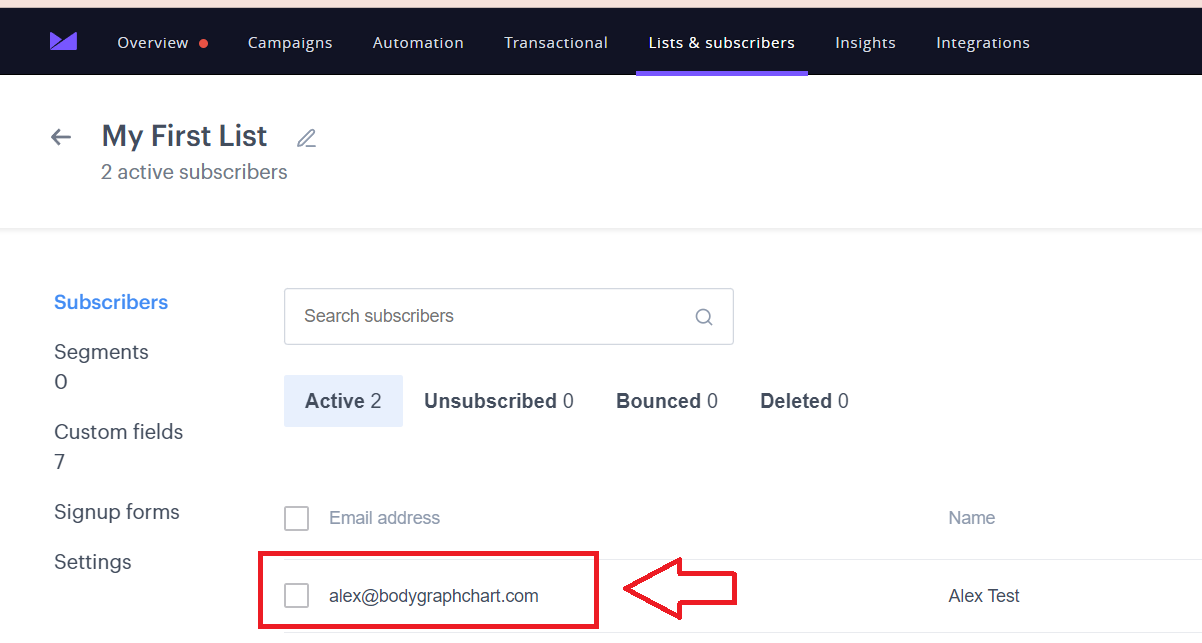Switch to the Unsubscribed tab
Viewport: 1202px width, 643px height.
click(499, 401)
